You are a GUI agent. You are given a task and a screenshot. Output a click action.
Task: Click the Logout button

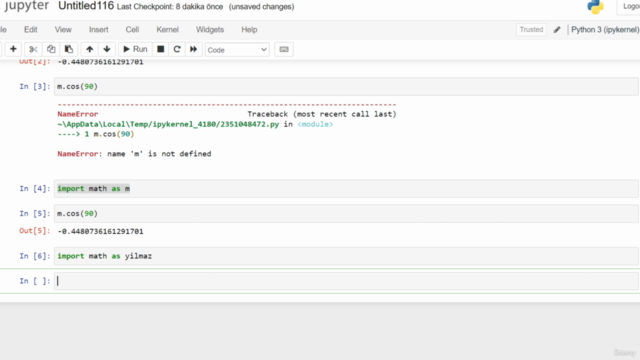(629, 7)
